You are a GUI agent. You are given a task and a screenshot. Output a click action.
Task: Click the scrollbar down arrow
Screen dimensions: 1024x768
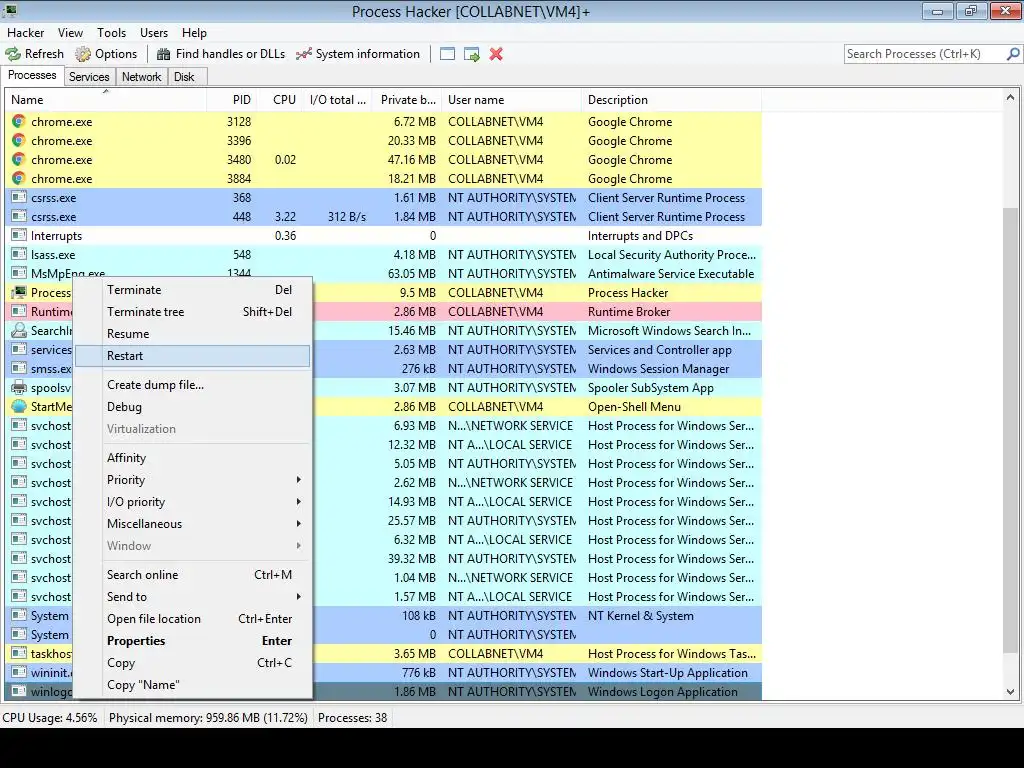click(1010, 692)
